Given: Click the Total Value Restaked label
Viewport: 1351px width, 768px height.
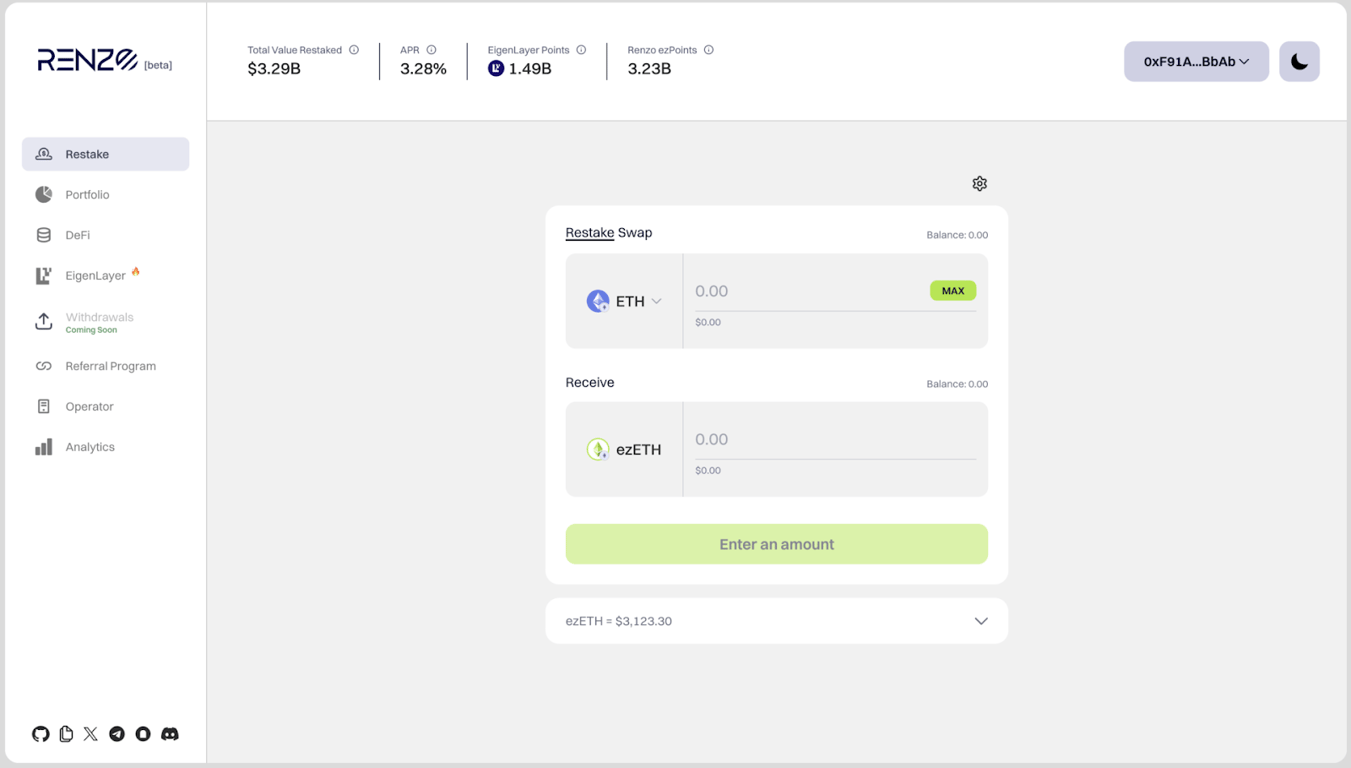Looking at the screenshot, I should (x=295, y=50).
